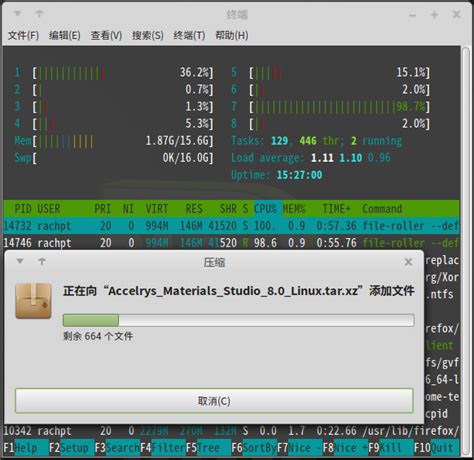474x460 pixels.
Task: Click the USER column header in htop
Action: tap(49, 209)
